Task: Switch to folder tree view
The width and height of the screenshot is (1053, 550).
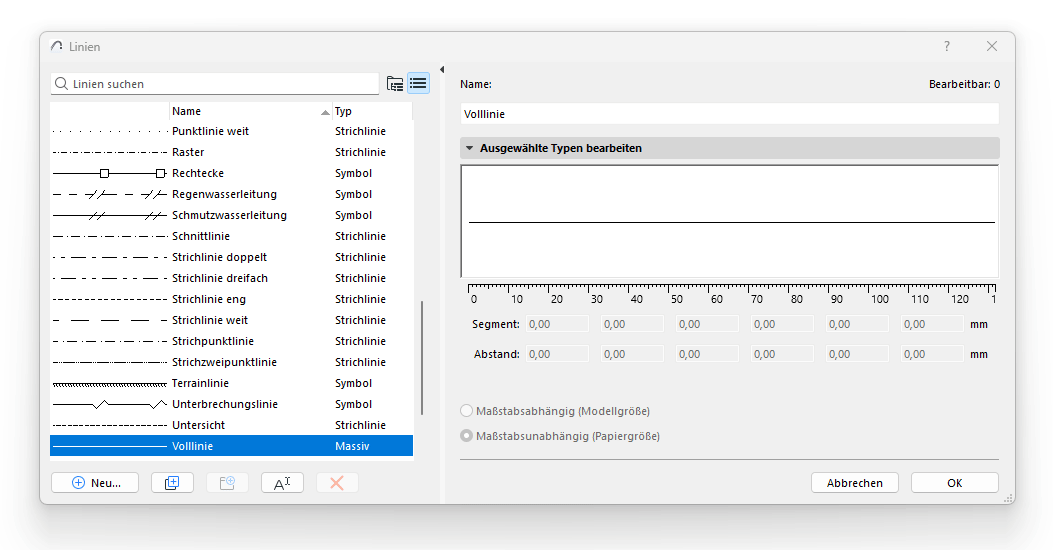Action: (396, 84)
